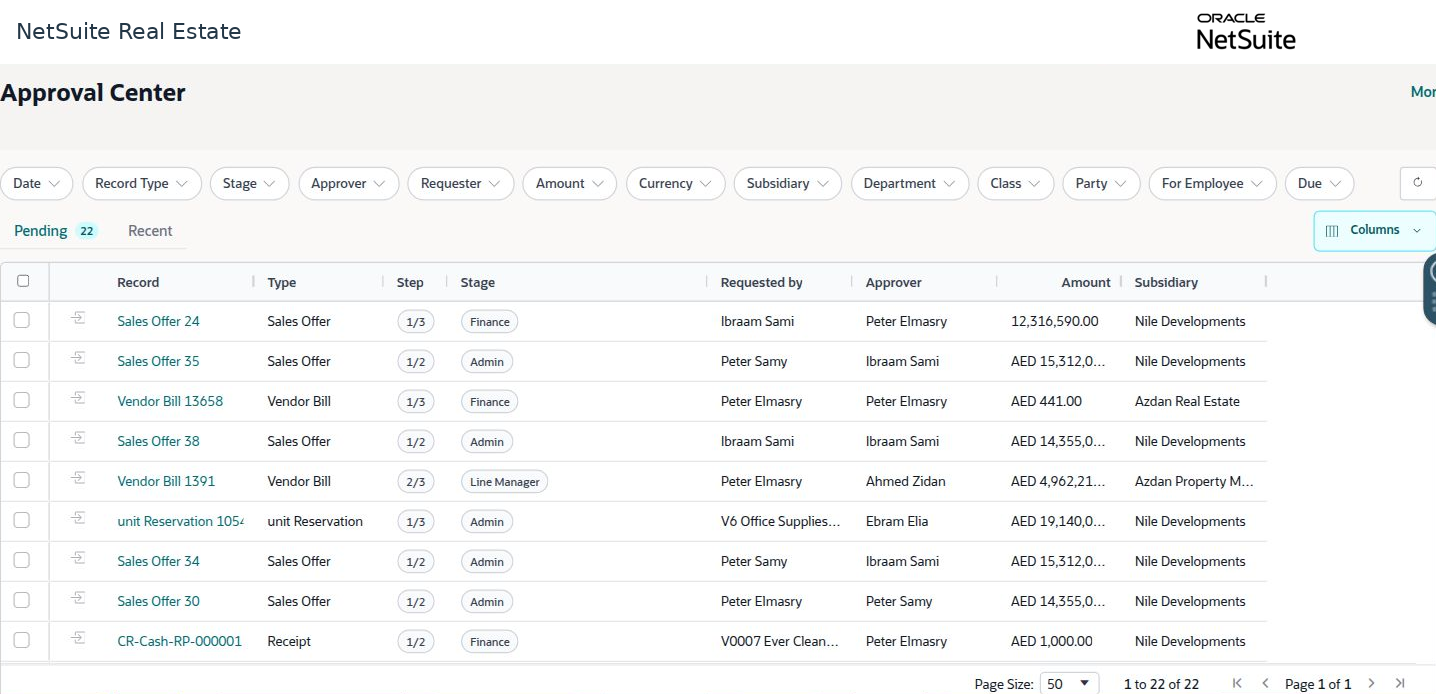Screen dimensions: 1436x694
Task: Open row action icon for Sales Offer 35
Action: [x=78, y=359]
